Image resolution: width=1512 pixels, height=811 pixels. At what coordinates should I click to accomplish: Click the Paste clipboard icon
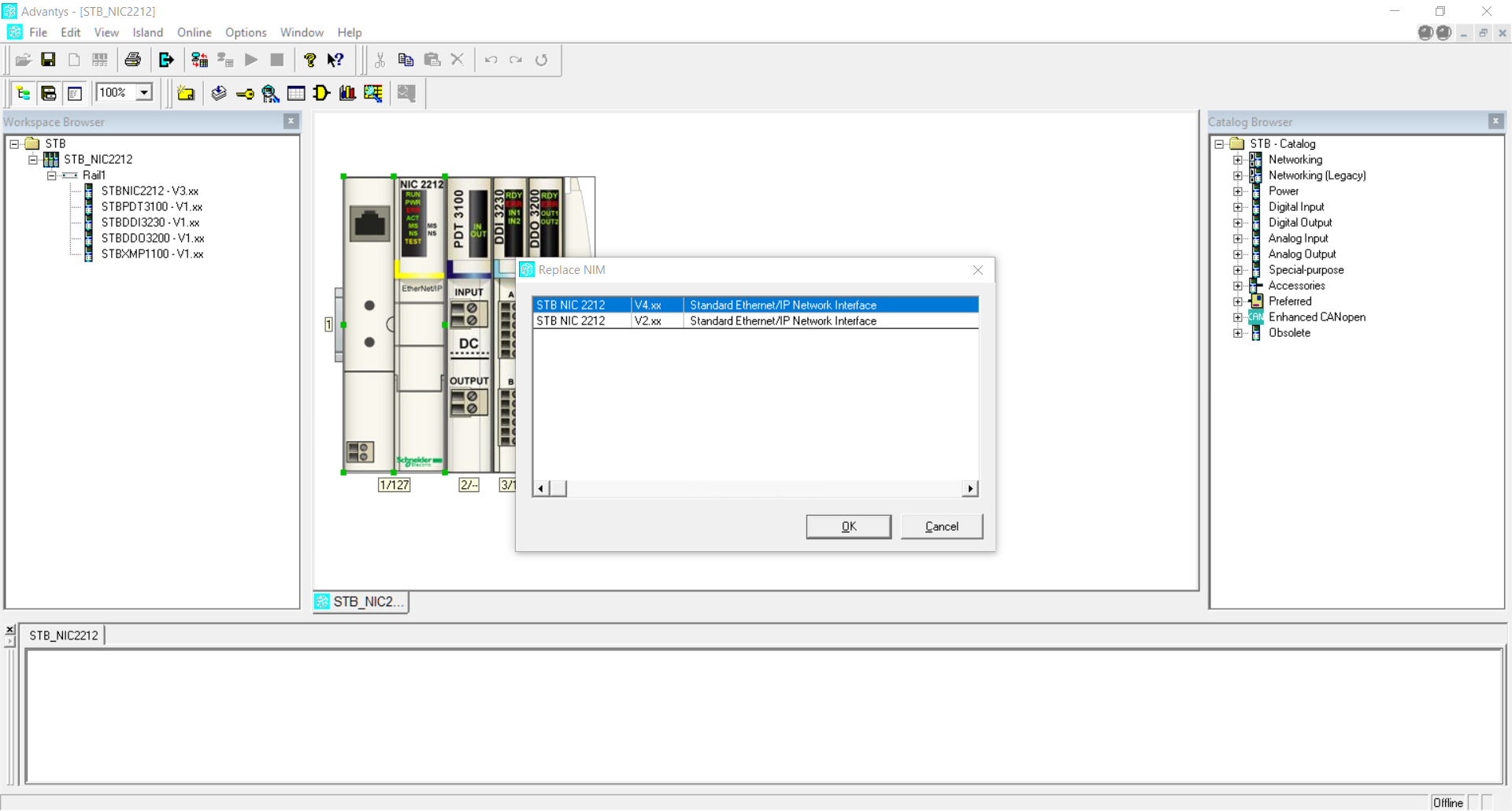coord(432,60)
